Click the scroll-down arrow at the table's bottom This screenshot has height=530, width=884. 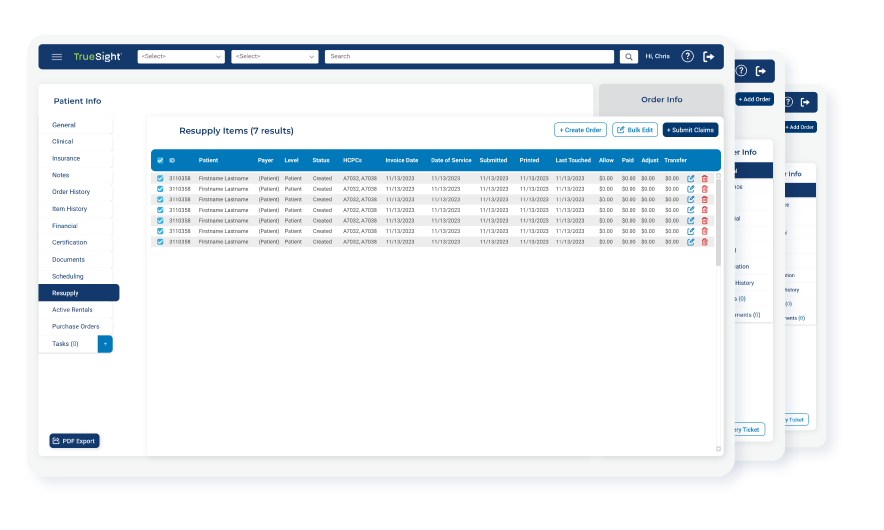pyautogui.click(x=718, y=449)
